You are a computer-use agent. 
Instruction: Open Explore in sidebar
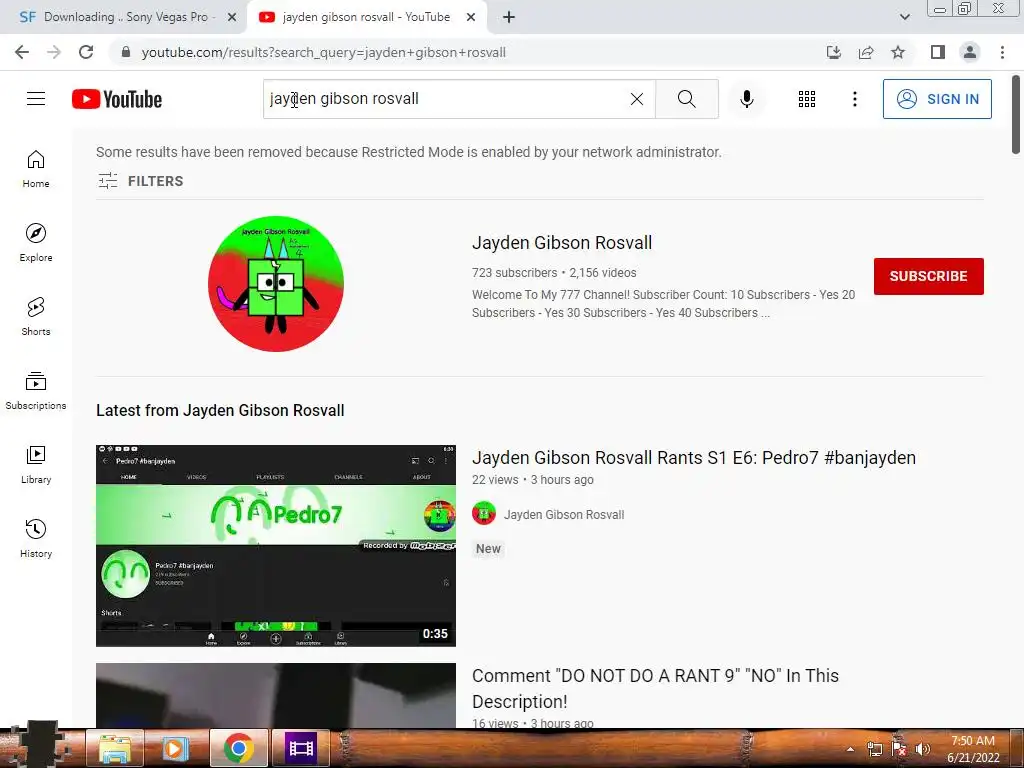tap(36, 242)
